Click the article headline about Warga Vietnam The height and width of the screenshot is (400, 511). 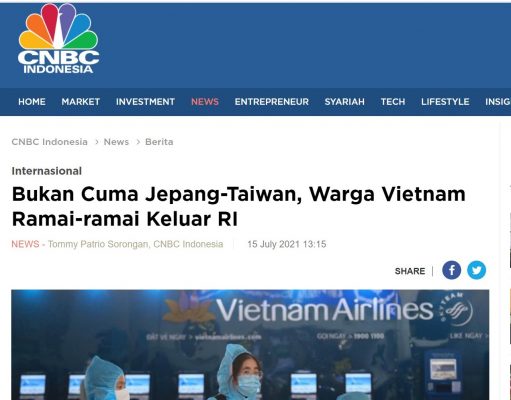pos(239,206)
